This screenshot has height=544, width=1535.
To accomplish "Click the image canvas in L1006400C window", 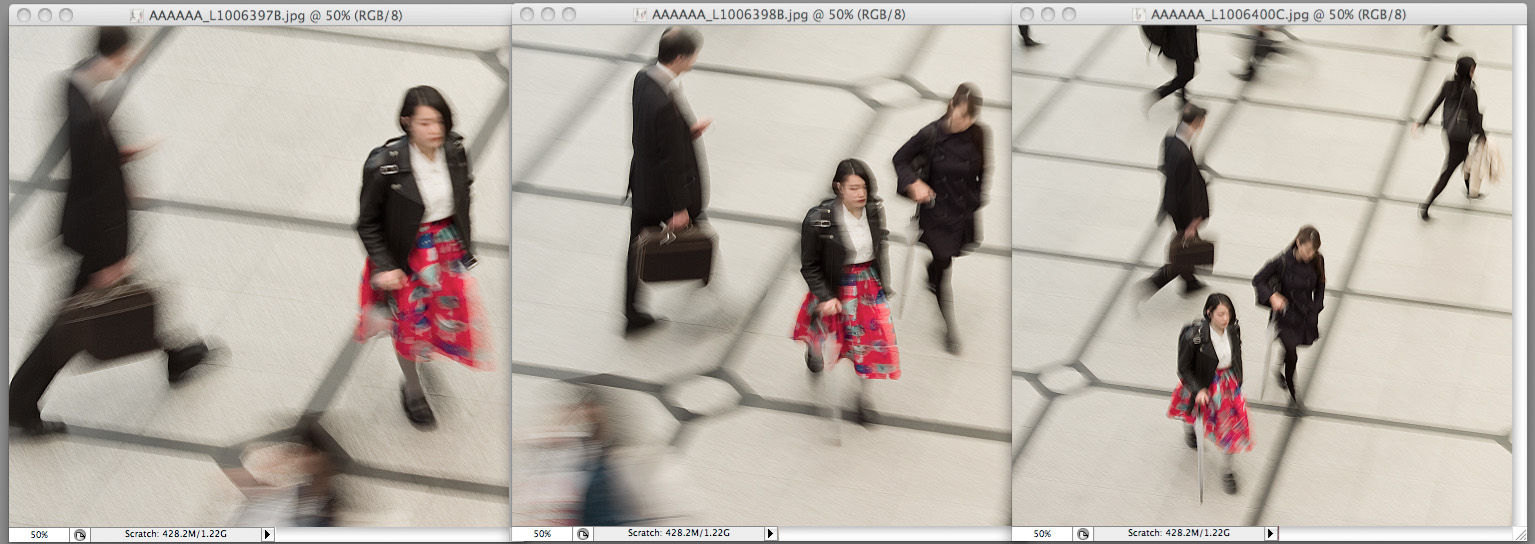I will pyautogui.click(x=1262, y=276).
